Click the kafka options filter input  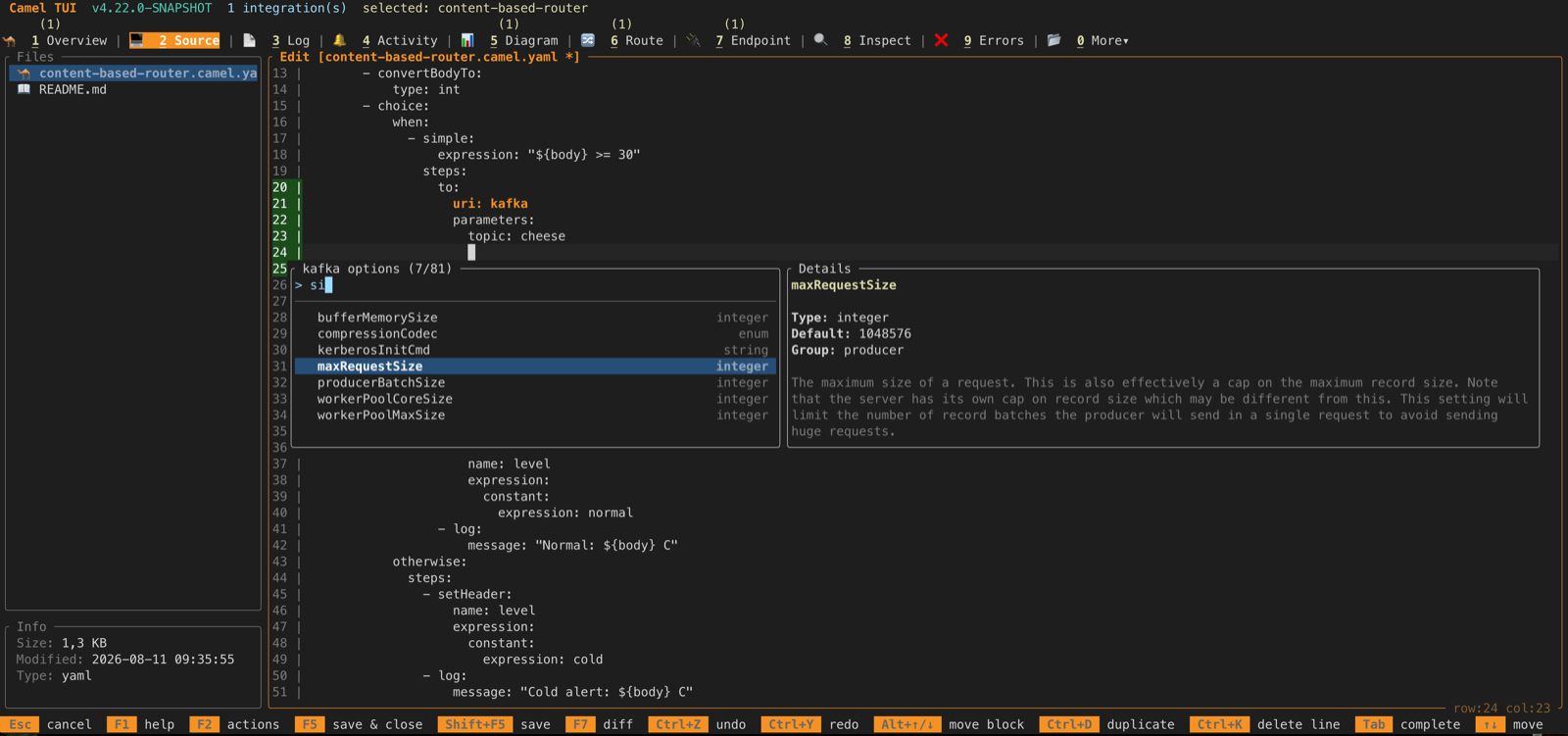[535, 285]
